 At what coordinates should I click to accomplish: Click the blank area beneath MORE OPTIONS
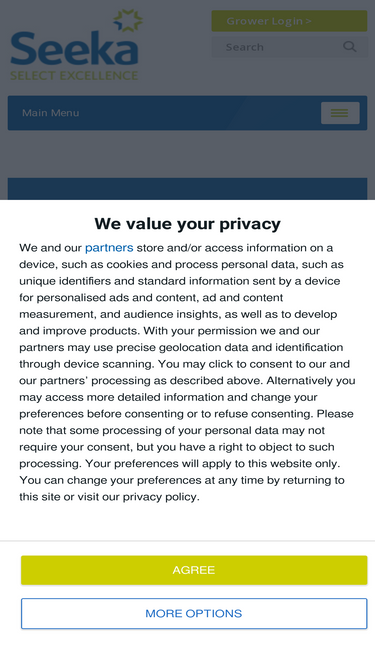pyautogui.click(x=188, y=648)
